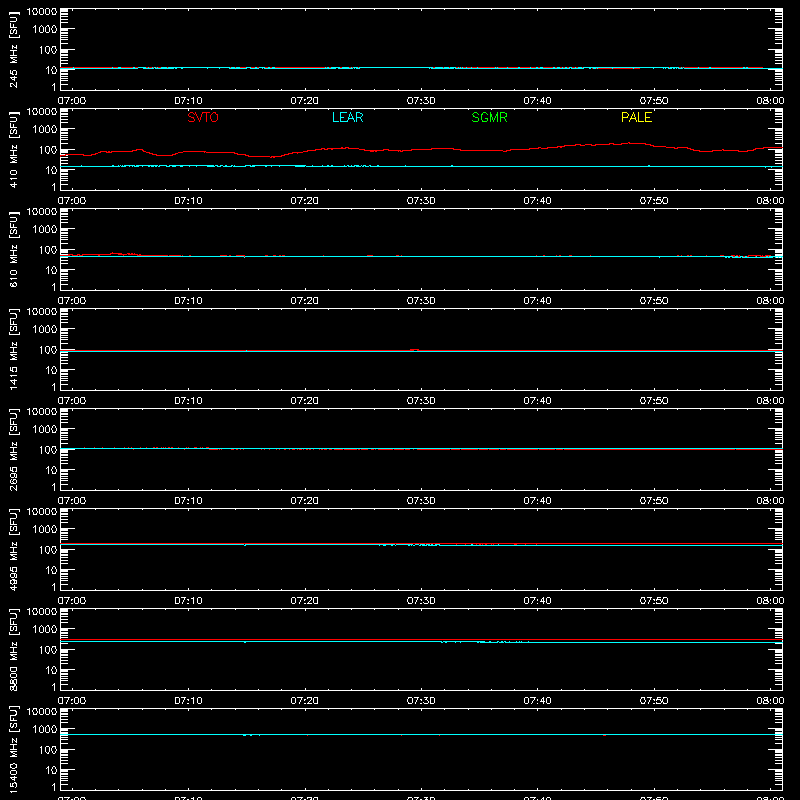This screenshot has height=800, width=800.
Task: Click the 08:00 label under 245 MHz panel
Action: (770, 101)
